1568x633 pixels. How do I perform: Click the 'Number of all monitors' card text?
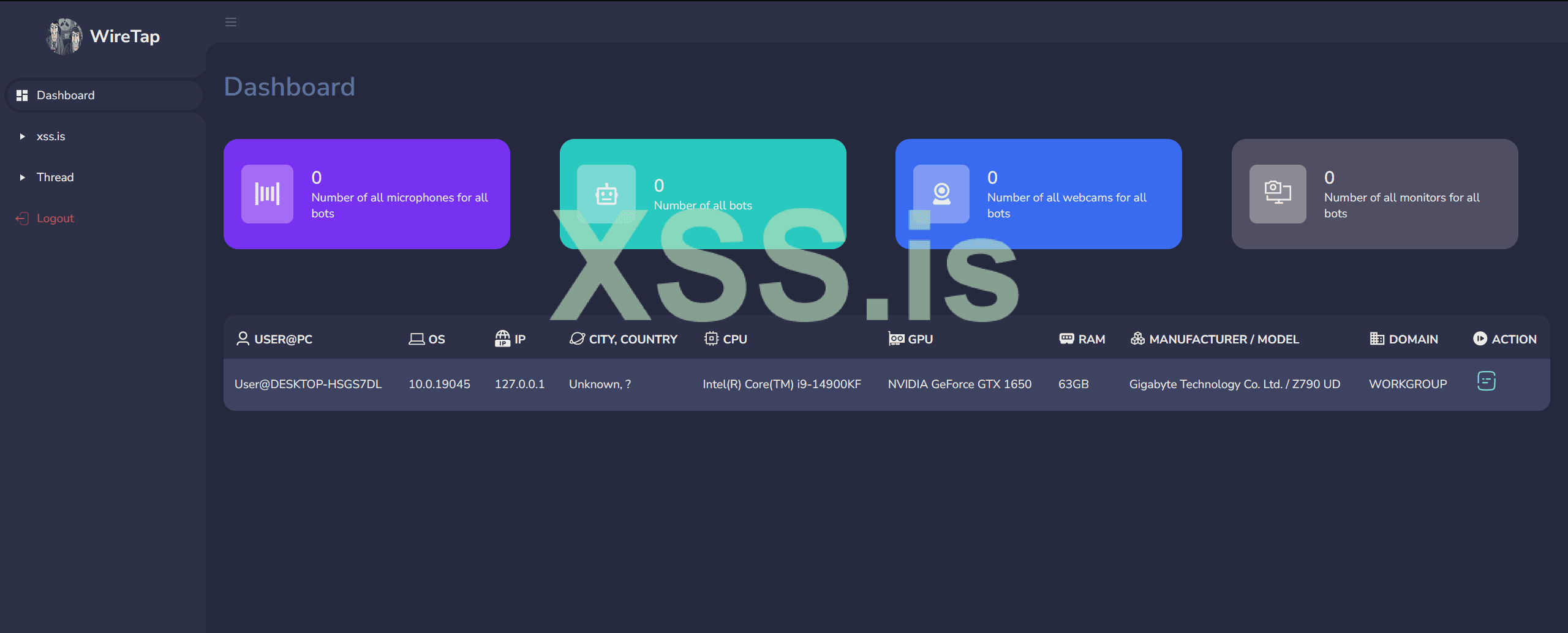(x=1402, y=206)
